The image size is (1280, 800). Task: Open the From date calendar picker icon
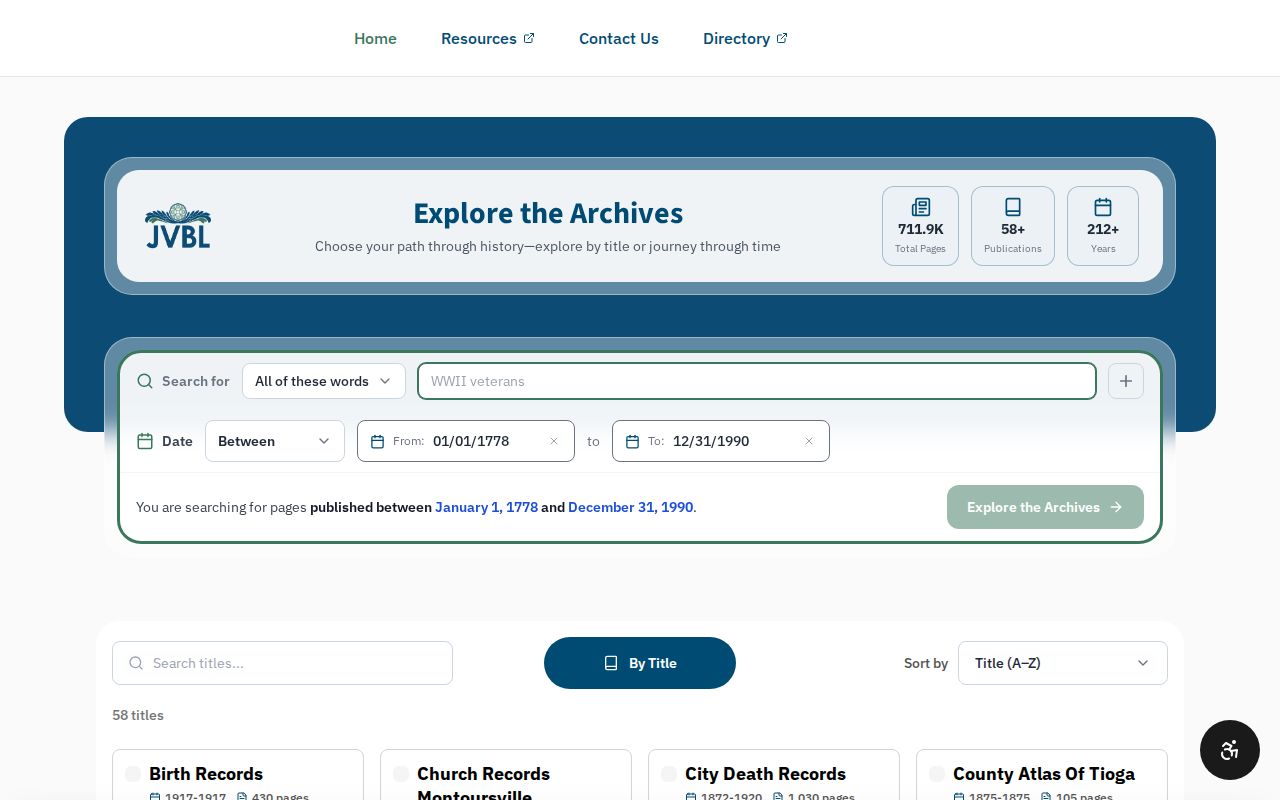[x=377, y=441]
